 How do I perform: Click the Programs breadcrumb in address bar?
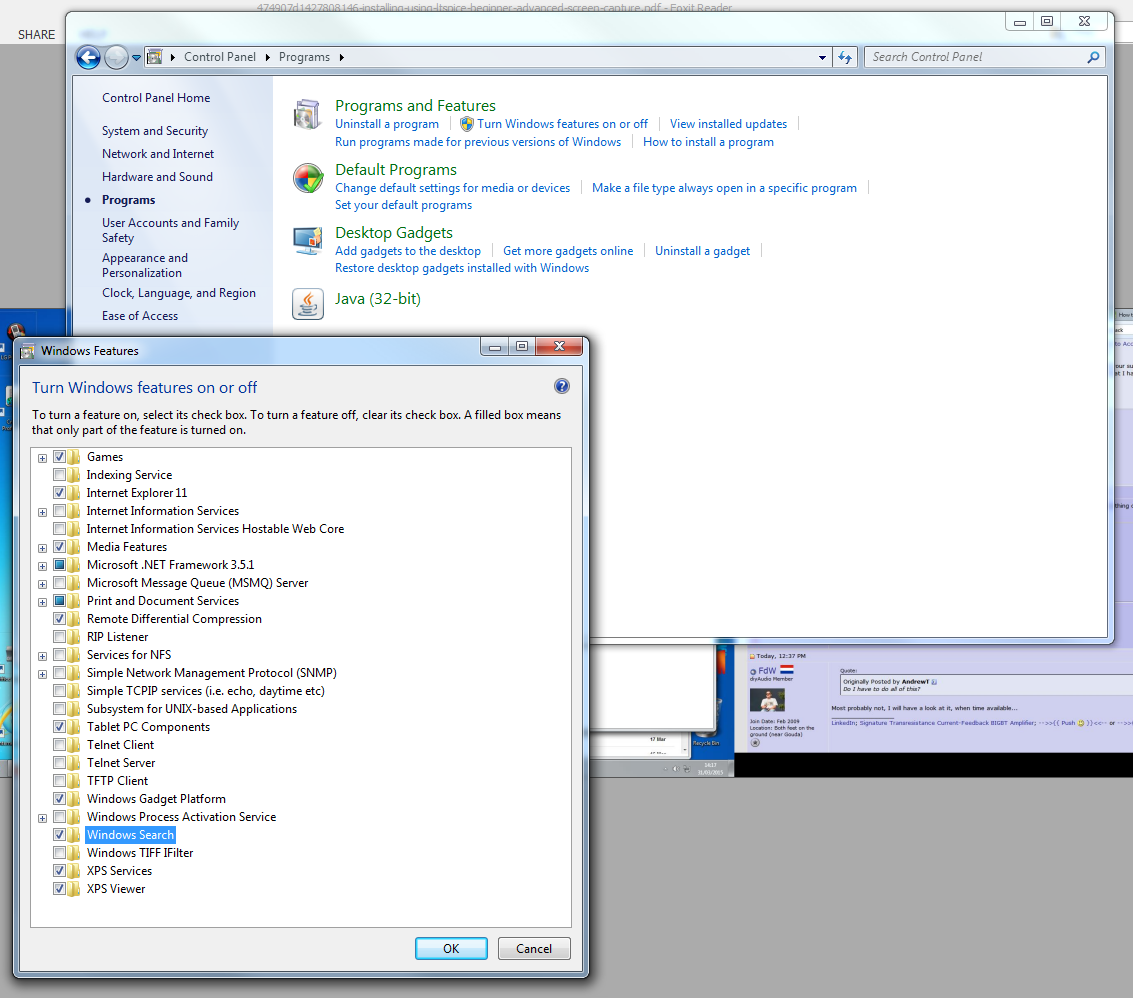click(304, 57)
